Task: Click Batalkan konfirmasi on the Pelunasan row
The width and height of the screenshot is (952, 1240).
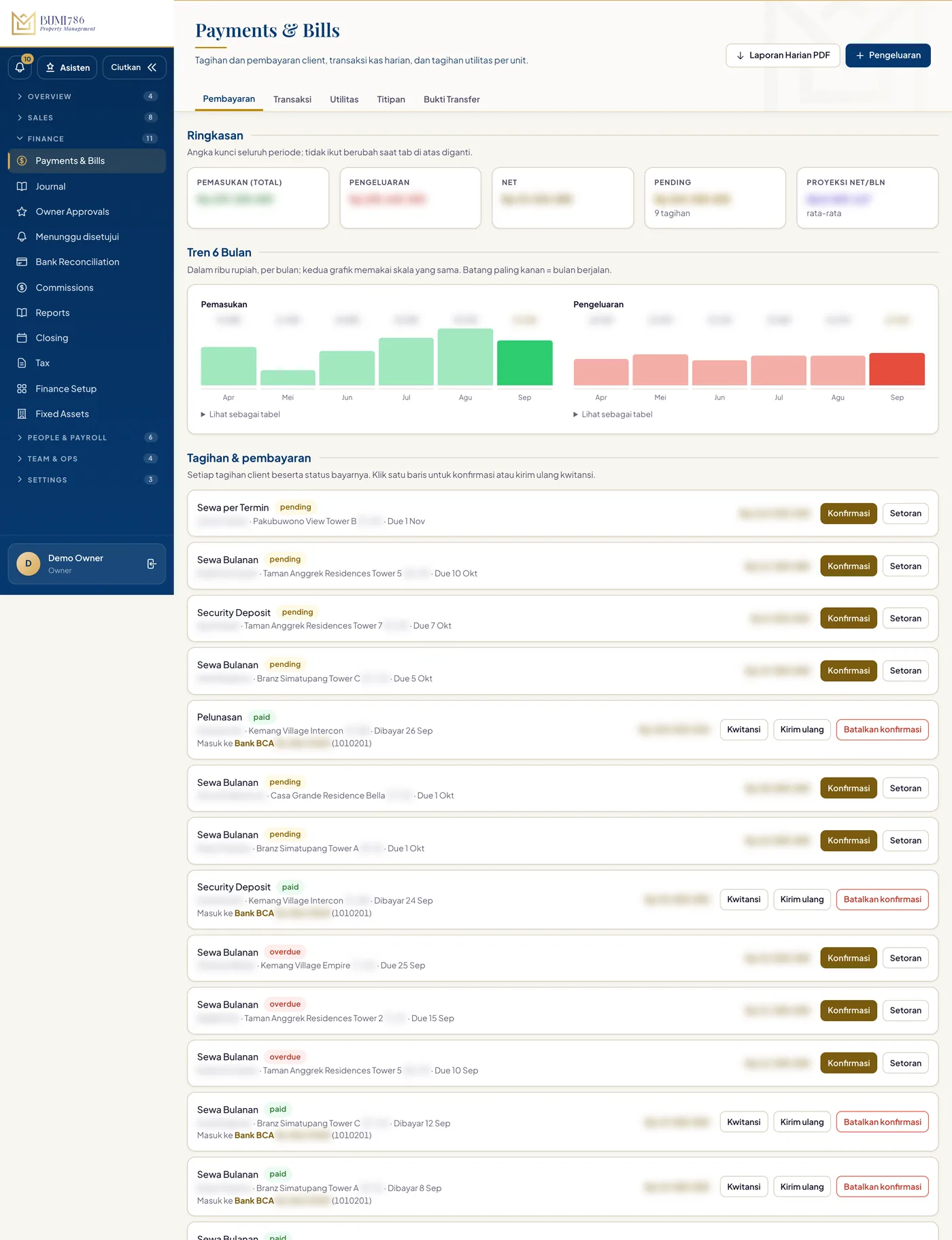Action: pyautogui.click(x=883, y=729)
